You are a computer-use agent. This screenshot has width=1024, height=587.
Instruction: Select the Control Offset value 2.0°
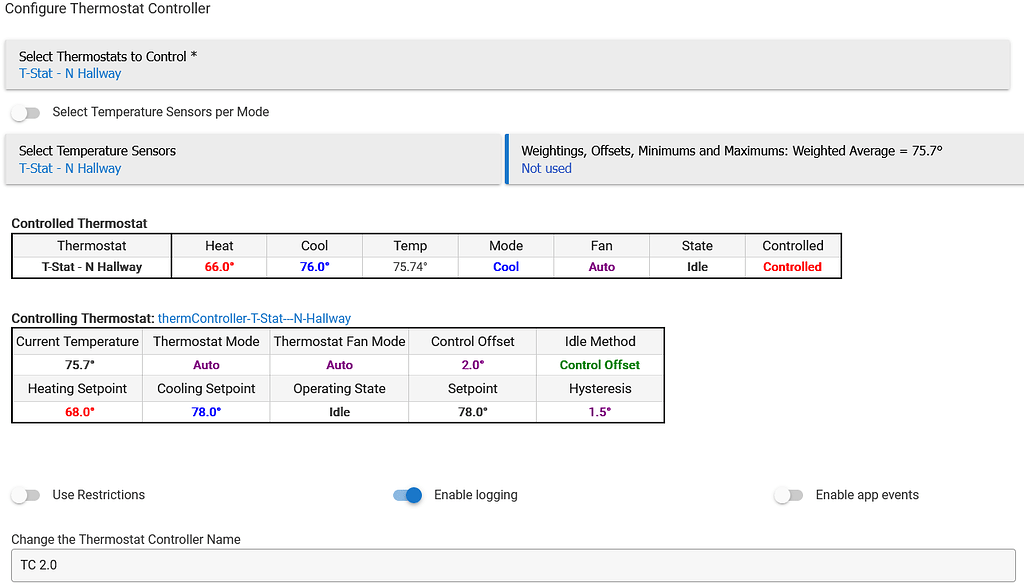[x=472, y=364]
